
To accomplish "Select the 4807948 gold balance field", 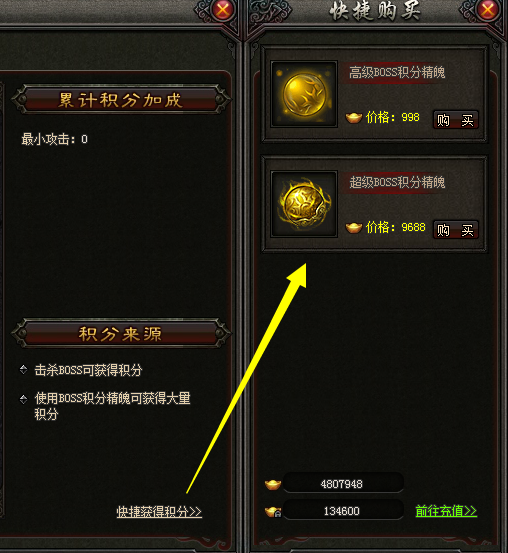I will tap(343, 484).
